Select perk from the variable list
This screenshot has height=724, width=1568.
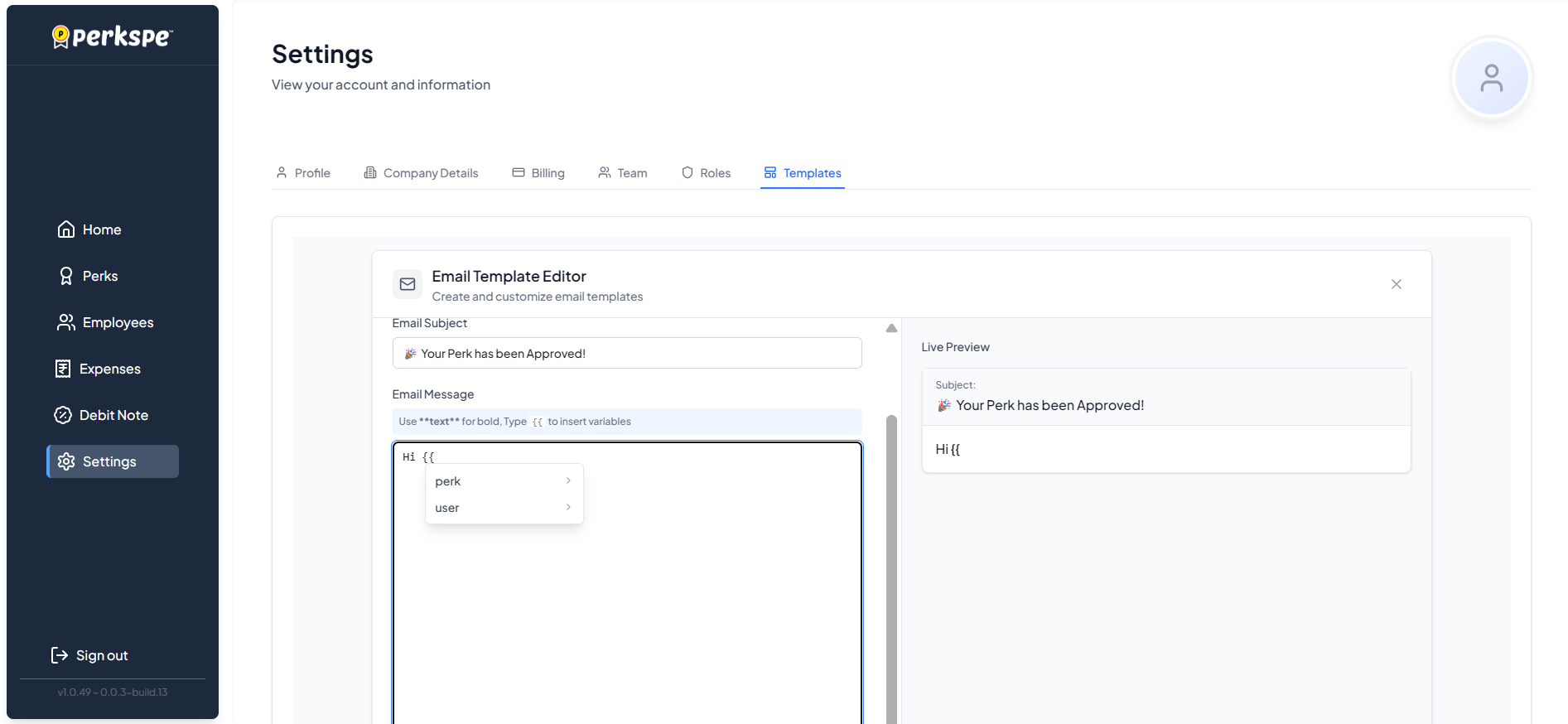tap(504, 481)
